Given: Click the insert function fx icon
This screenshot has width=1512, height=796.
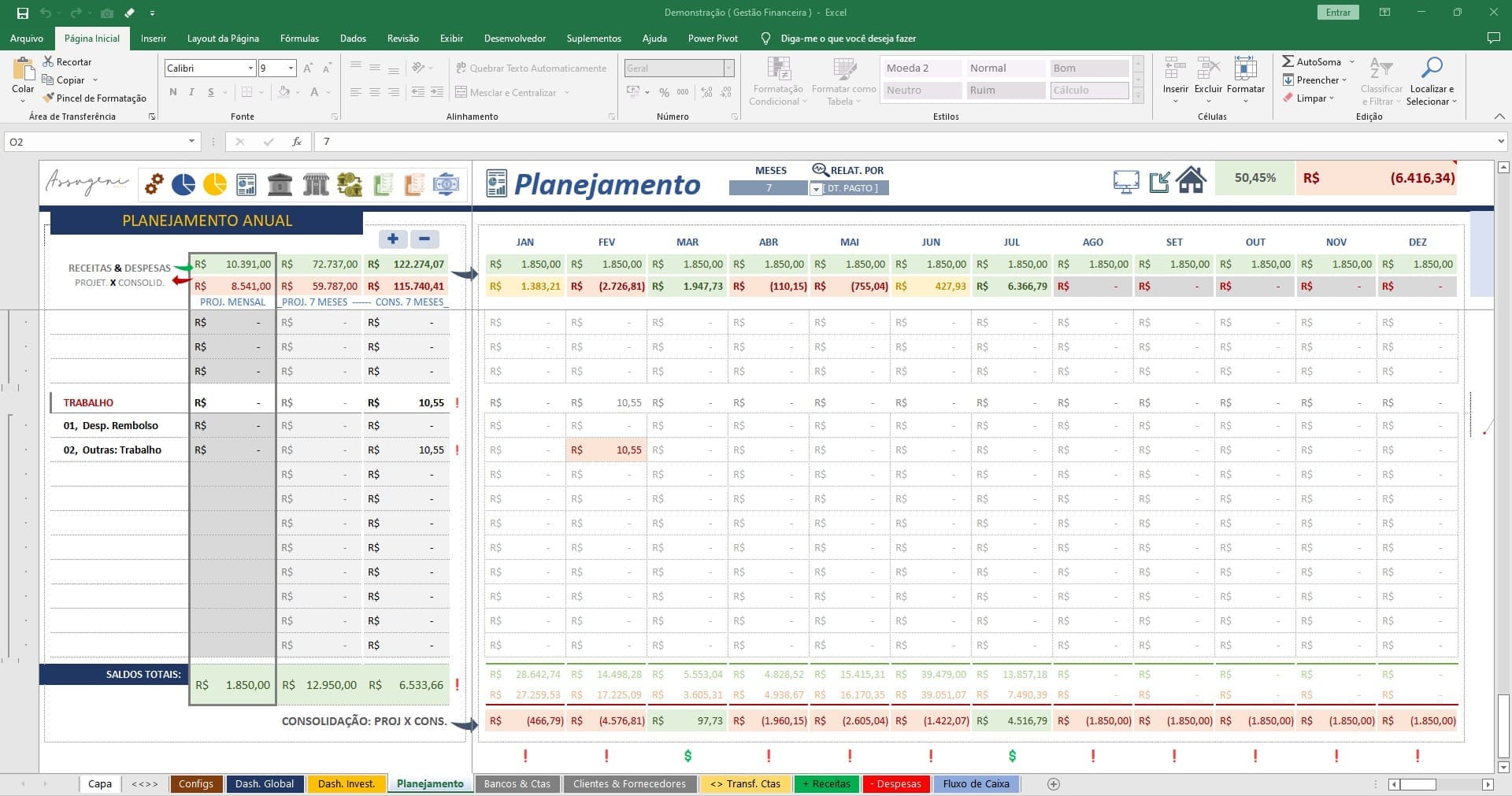Looking at the screenshot, I should pyautogui.click(x=297, y=142).
